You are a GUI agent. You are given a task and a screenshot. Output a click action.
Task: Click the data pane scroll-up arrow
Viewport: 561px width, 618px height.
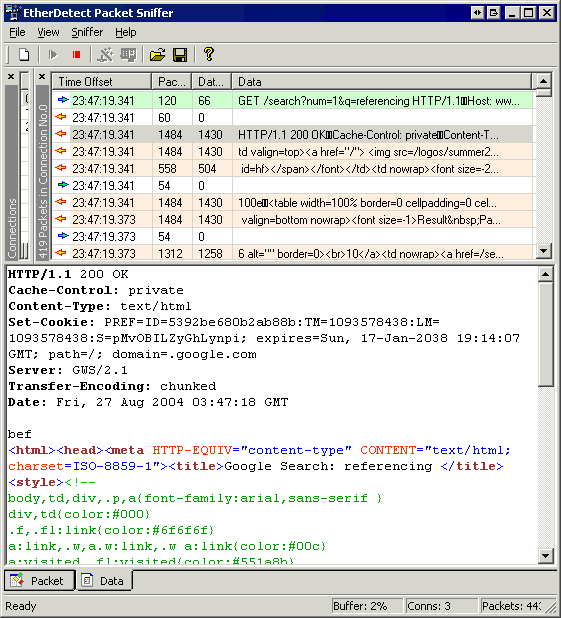pos(545,274)
